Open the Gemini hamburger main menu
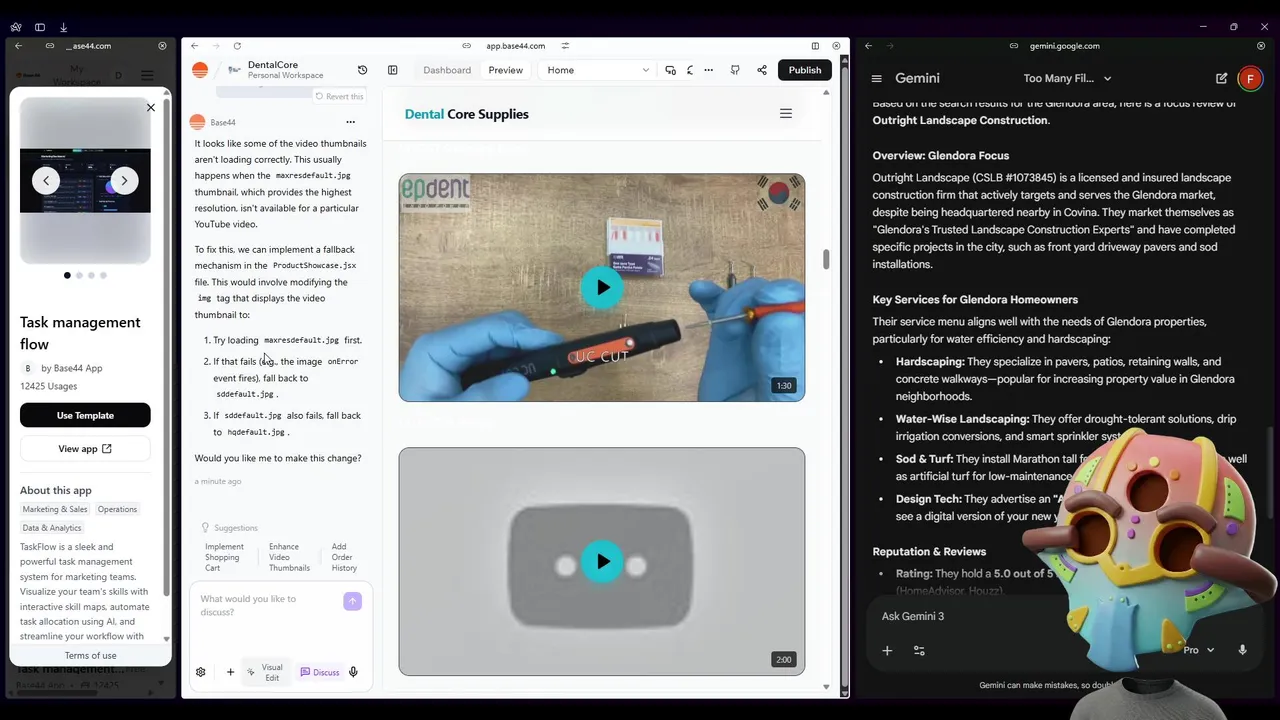This screenshot has width=1280, height=720. (x=877, y=78)
